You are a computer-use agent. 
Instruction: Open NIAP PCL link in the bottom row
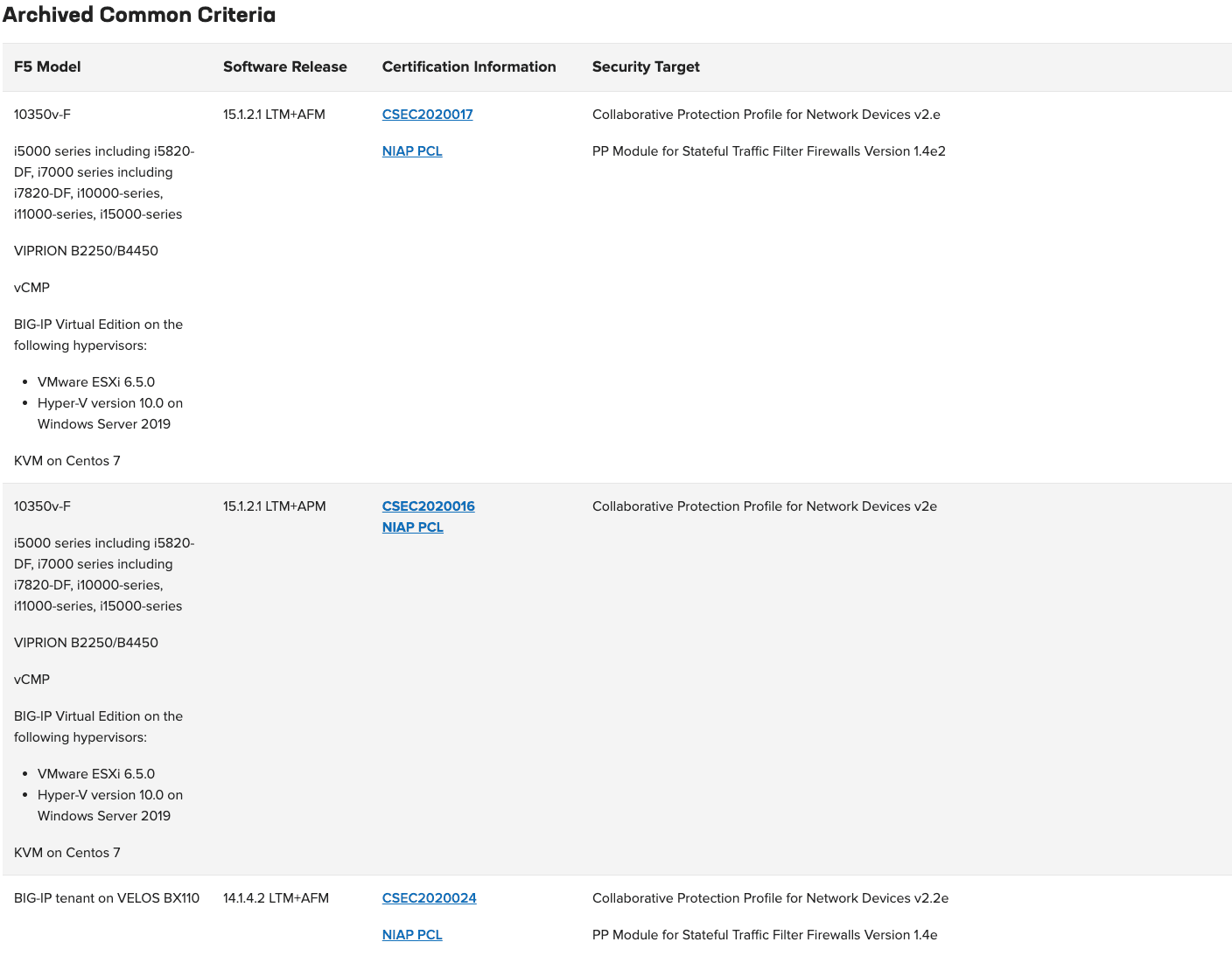point(411,934)
